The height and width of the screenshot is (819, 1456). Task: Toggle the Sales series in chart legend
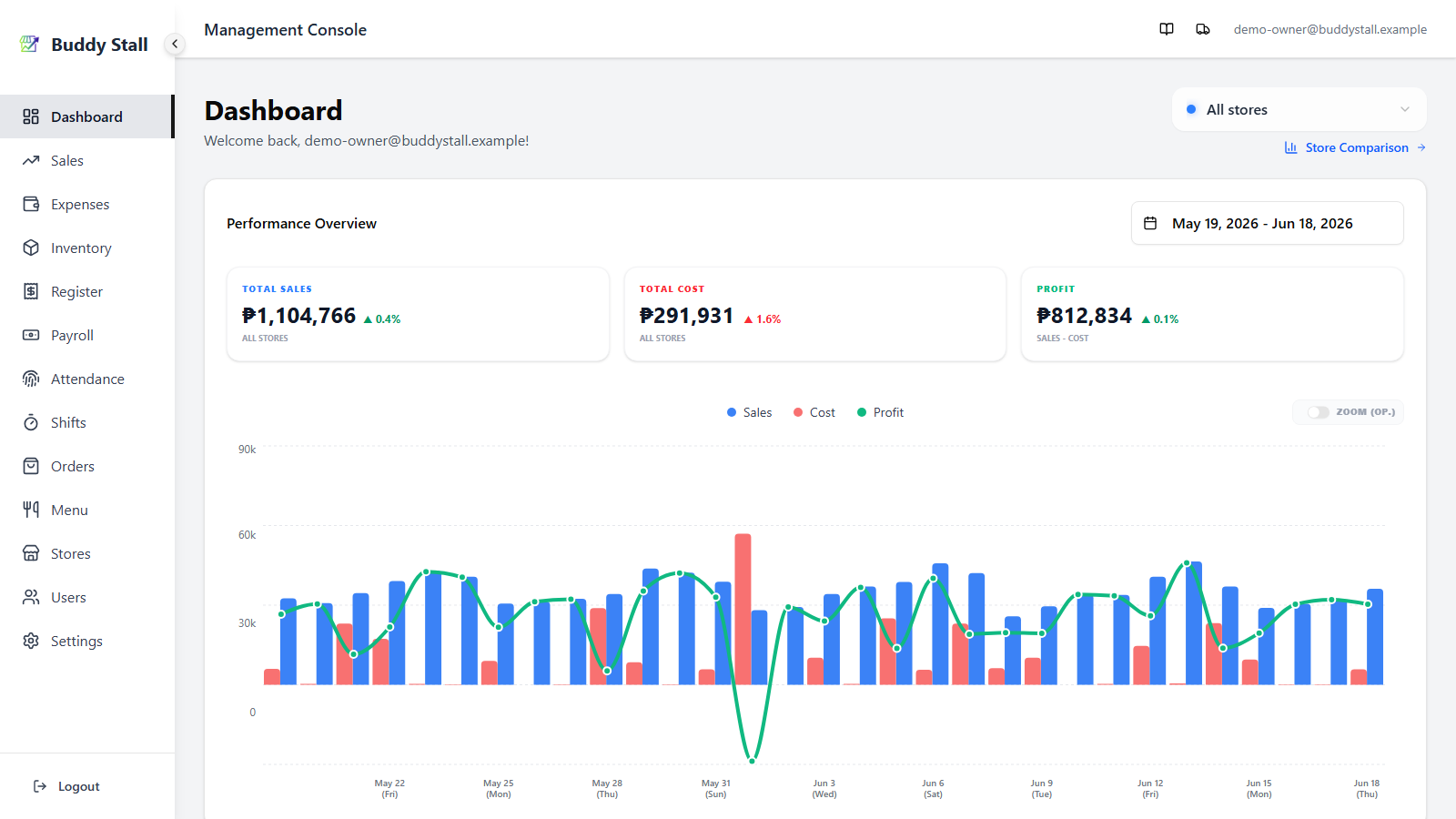(x=749, y=412)
